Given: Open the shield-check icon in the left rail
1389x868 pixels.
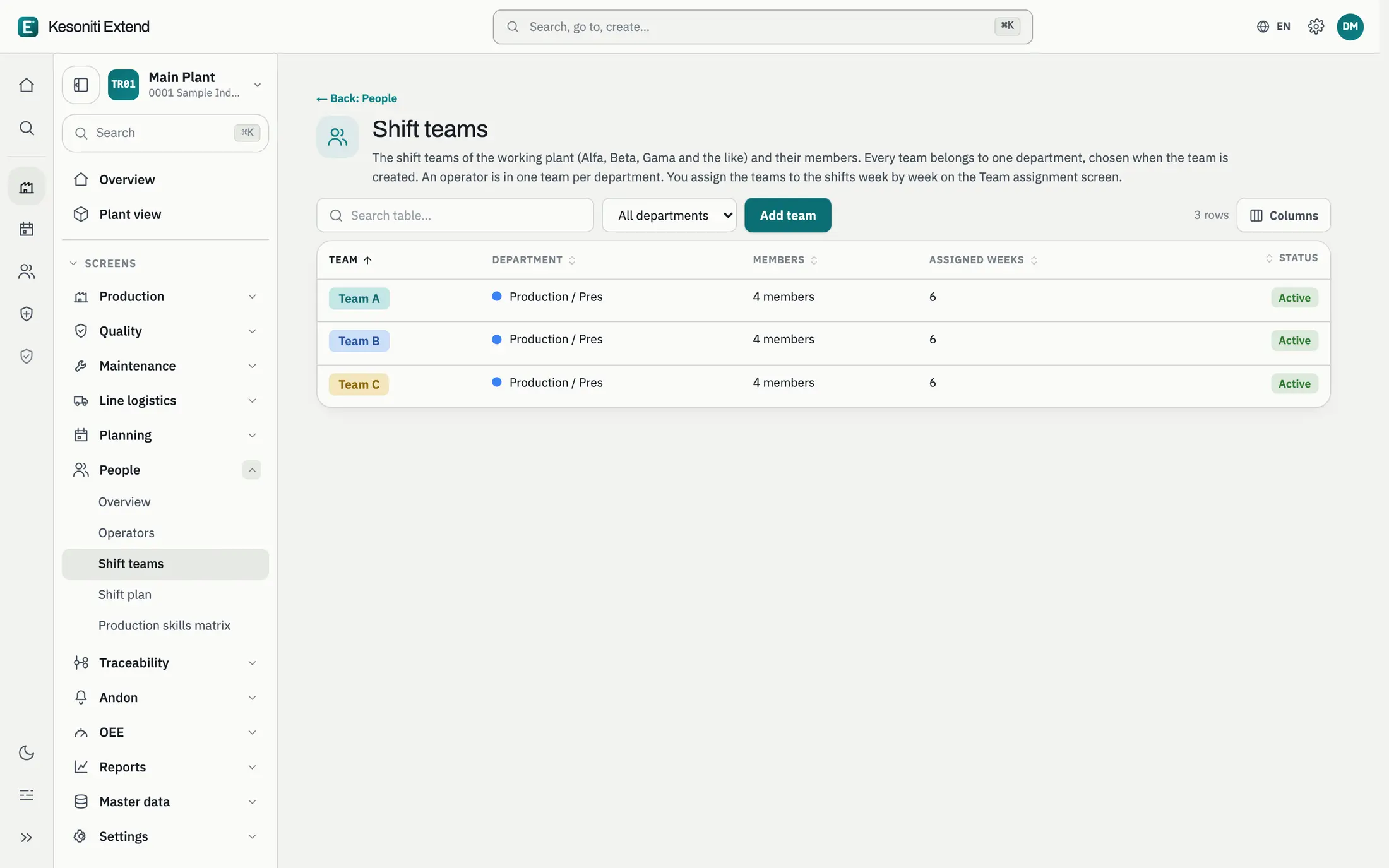Looking at the screenshot, I should click(x=27, y=356).
